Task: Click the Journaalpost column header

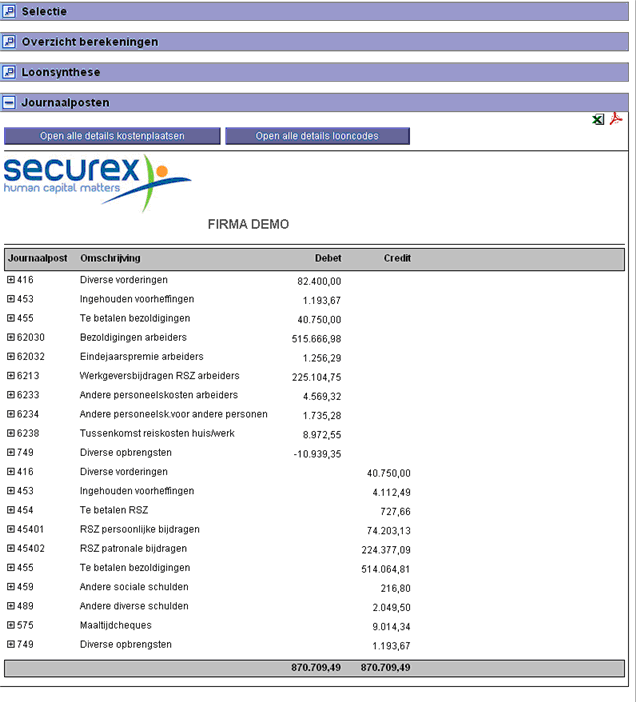Action: 38,258
